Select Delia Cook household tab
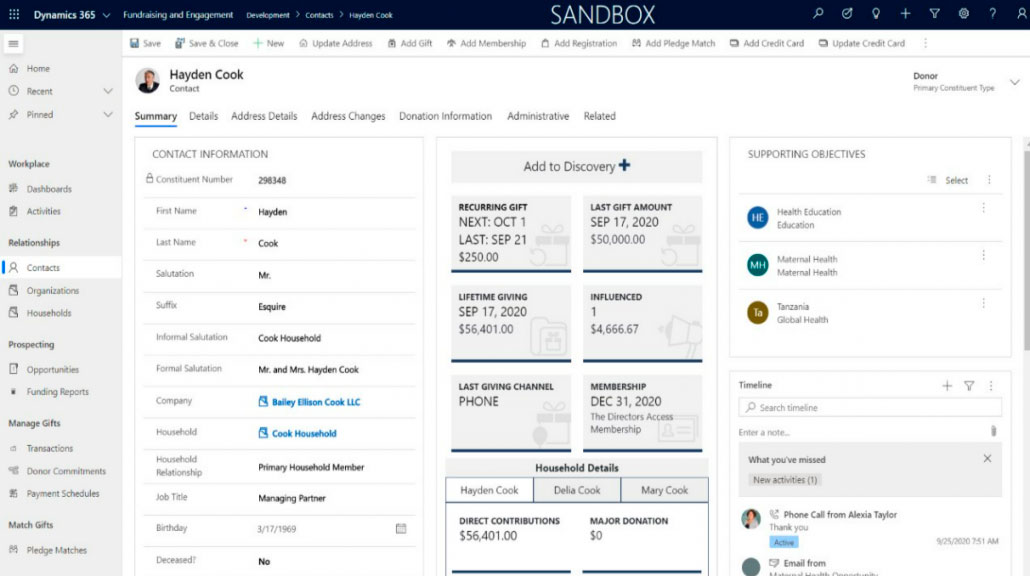Image resolution: width=1030 pixels, height=576 pixels. [577, 490]
